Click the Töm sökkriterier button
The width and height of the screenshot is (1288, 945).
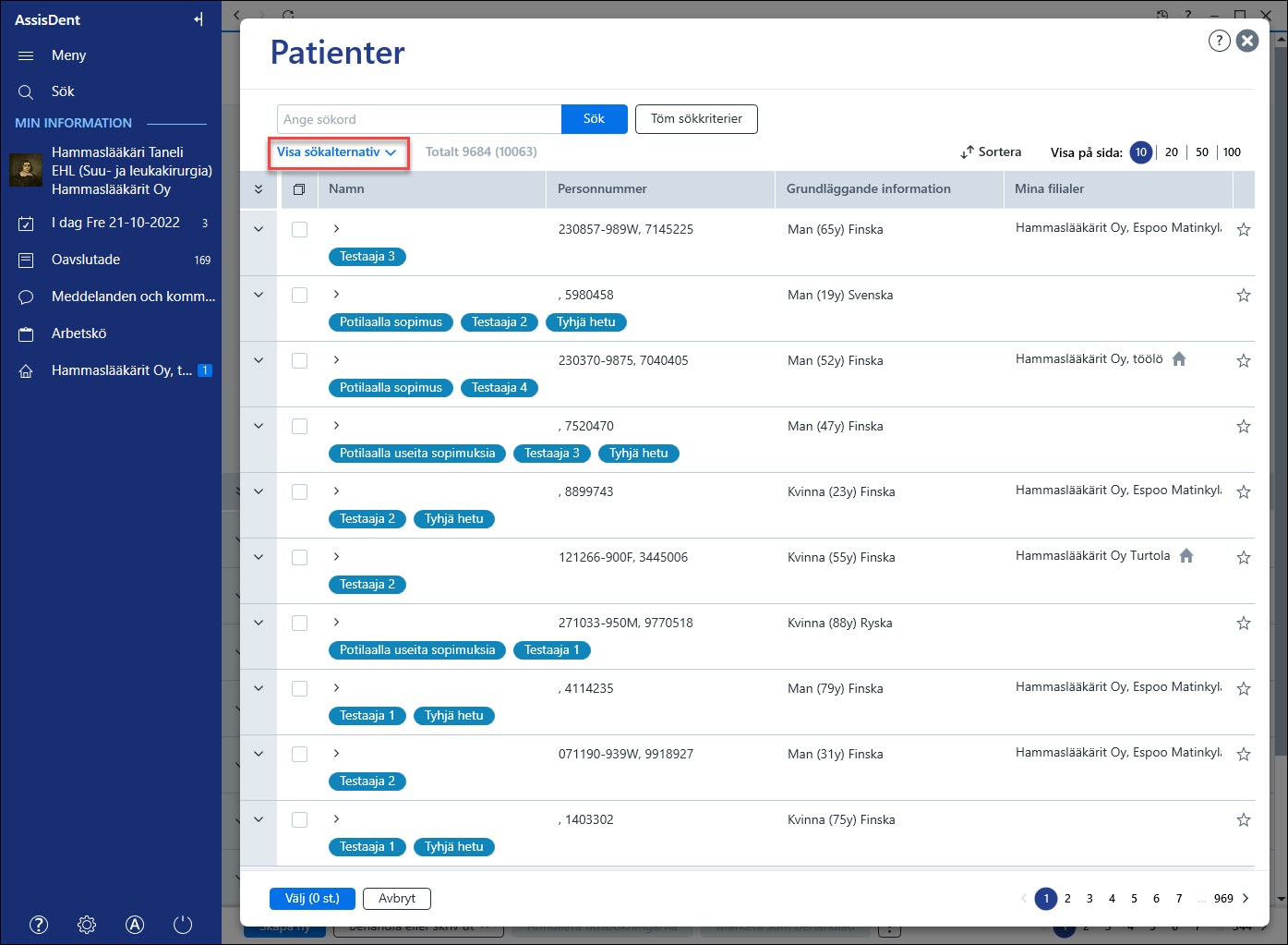(x=696, y=119)
